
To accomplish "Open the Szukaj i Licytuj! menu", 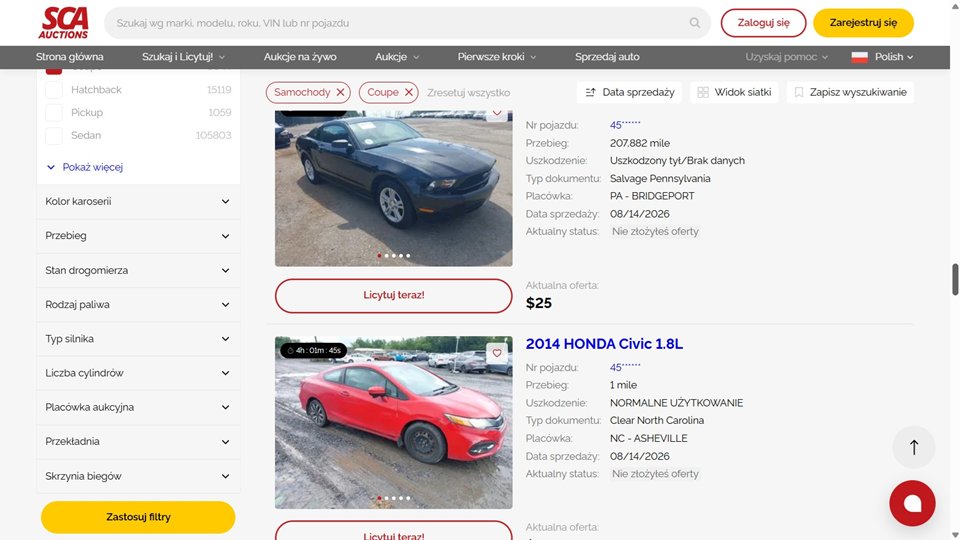I will pos(183,57).
